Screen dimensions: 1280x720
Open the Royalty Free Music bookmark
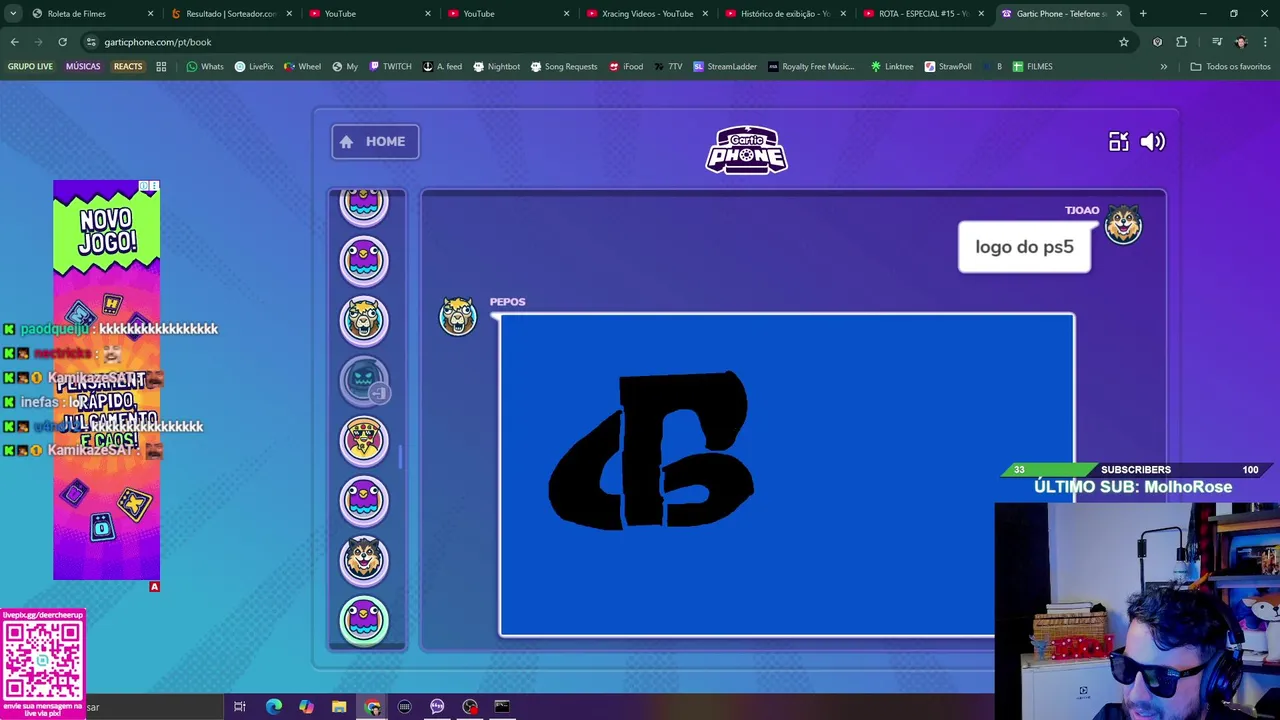click(810, 67)
